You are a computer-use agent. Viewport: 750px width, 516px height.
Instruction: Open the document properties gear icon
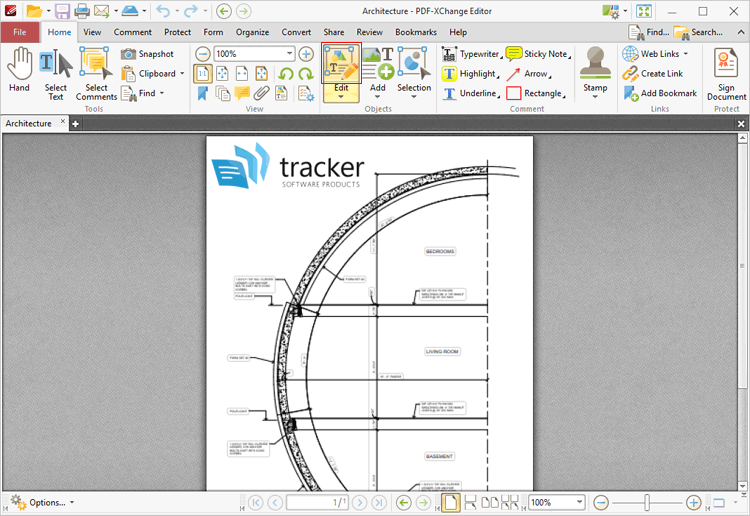305,94
